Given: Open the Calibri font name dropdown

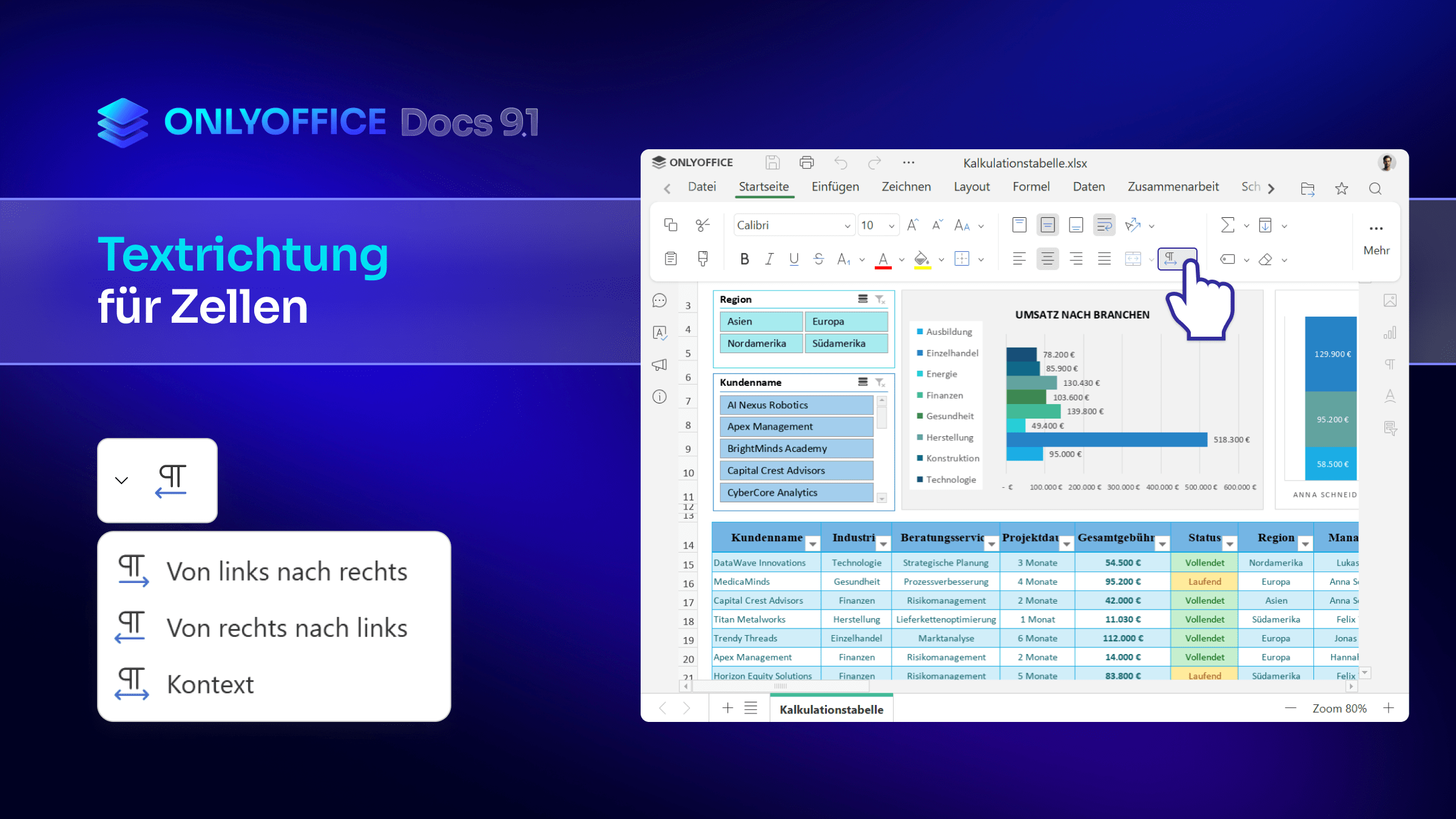Looking at the screenshot, I should [x=847, y=226].
